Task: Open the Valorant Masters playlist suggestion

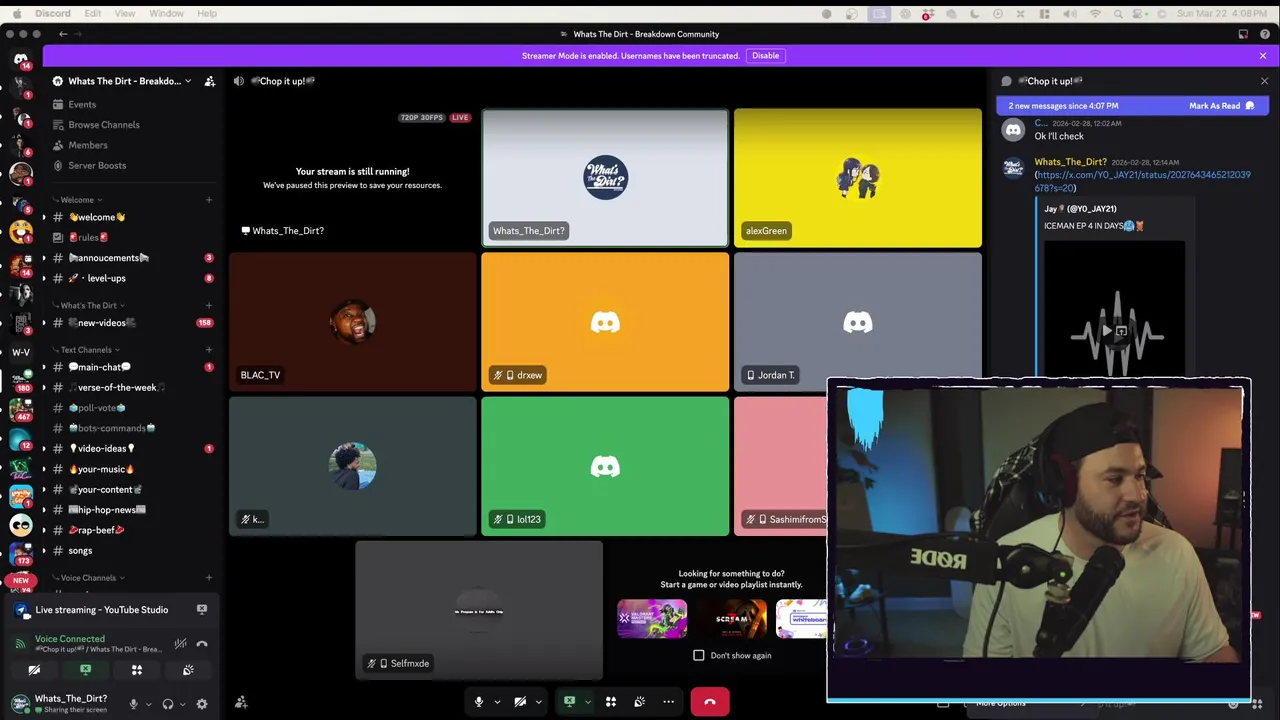Action: point(652,619)
